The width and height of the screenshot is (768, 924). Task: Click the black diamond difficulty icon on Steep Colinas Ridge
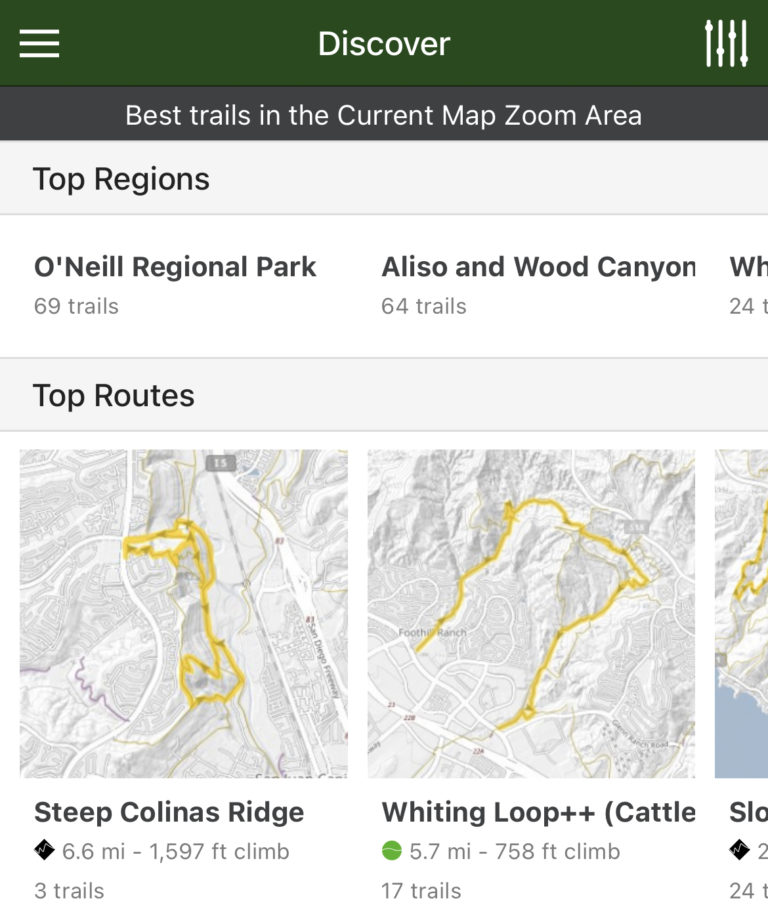(43, 851)
